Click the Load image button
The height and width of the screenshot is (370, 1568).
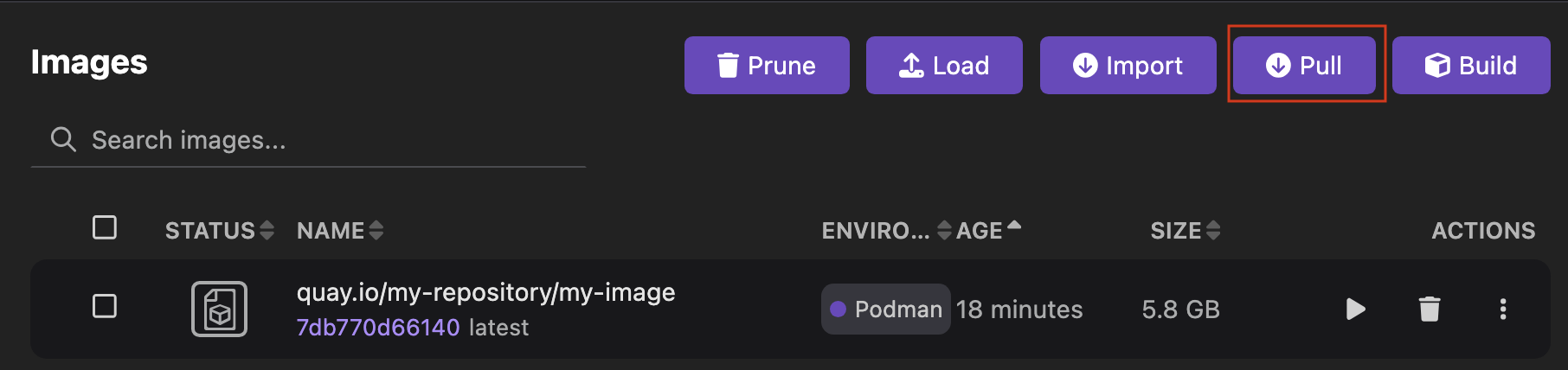coord(944,66)
